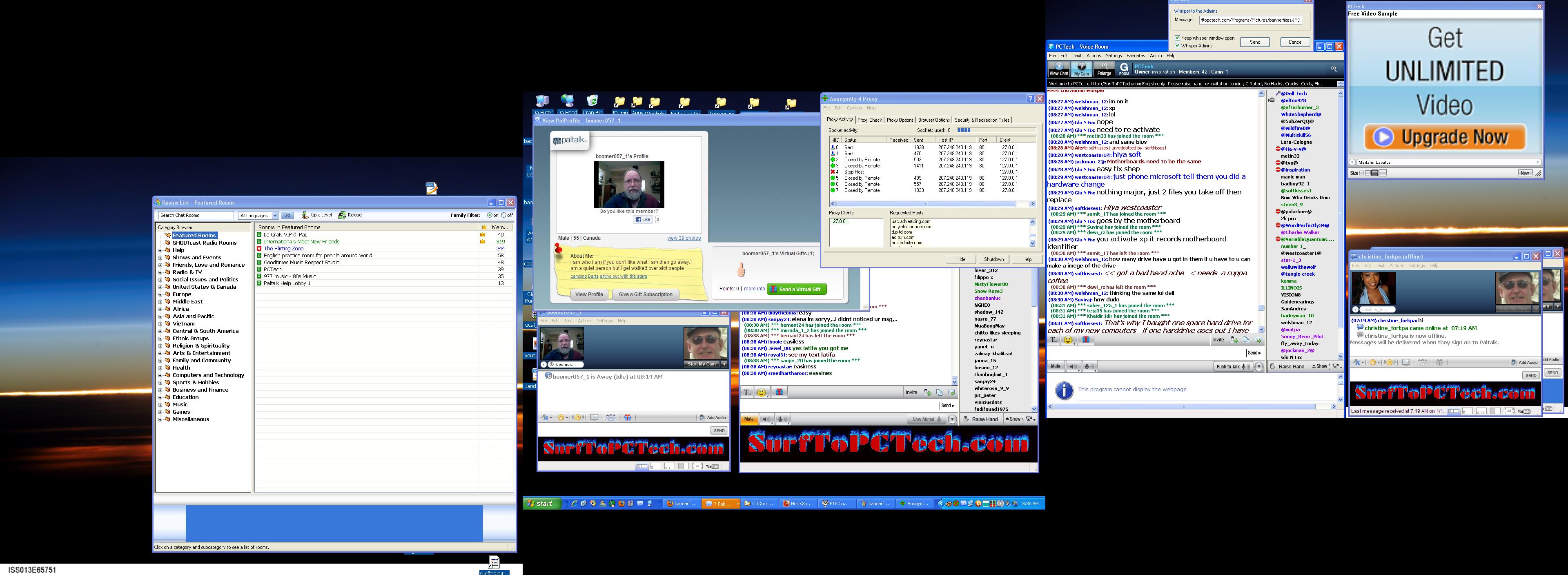Open text format 'T' tool in PCTech room
1568x575 pixels.
click(x=1054, y=339)
